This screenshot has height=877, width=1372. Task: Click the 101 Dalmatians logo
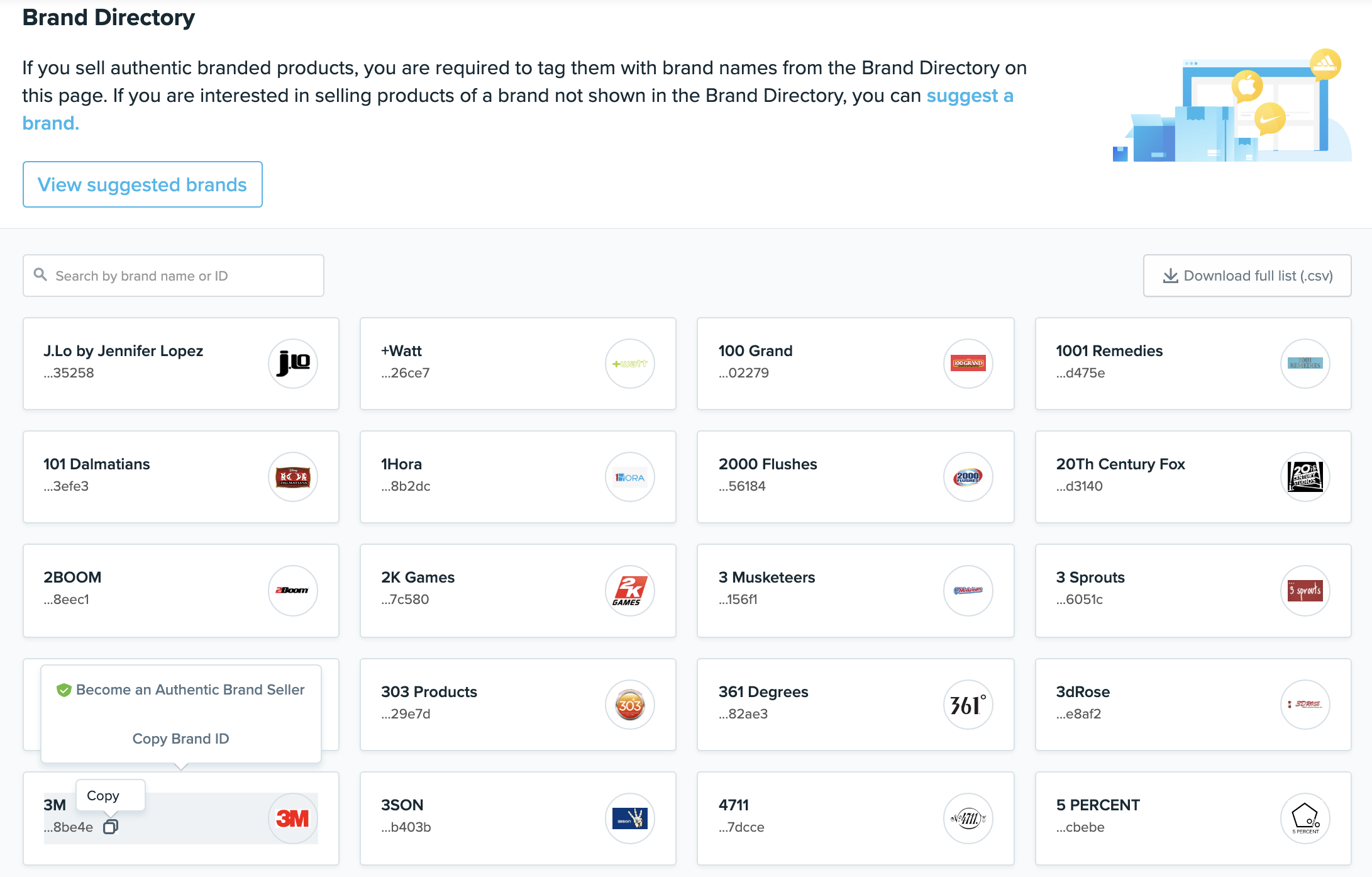pos(293,477)
